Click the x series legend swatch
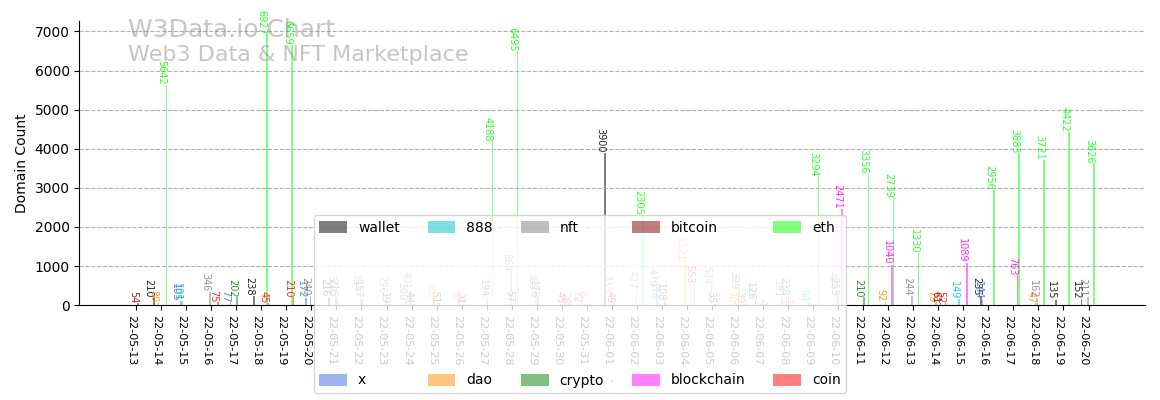 (x=333, y=380)
